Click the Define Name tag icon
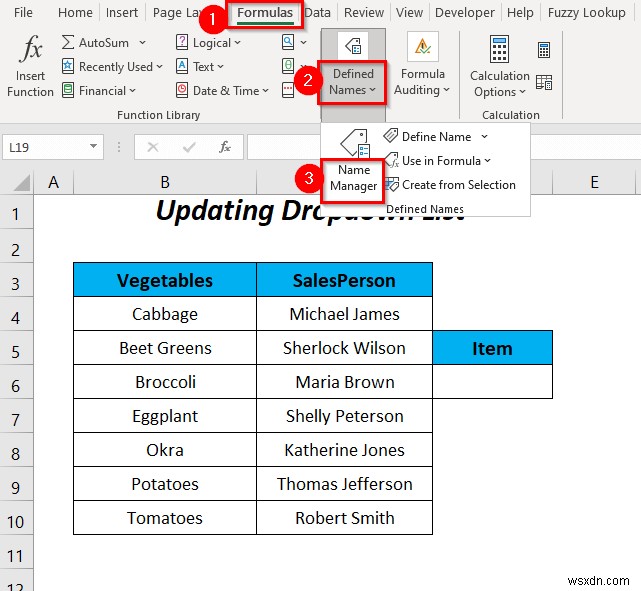 tap(390, 136)
